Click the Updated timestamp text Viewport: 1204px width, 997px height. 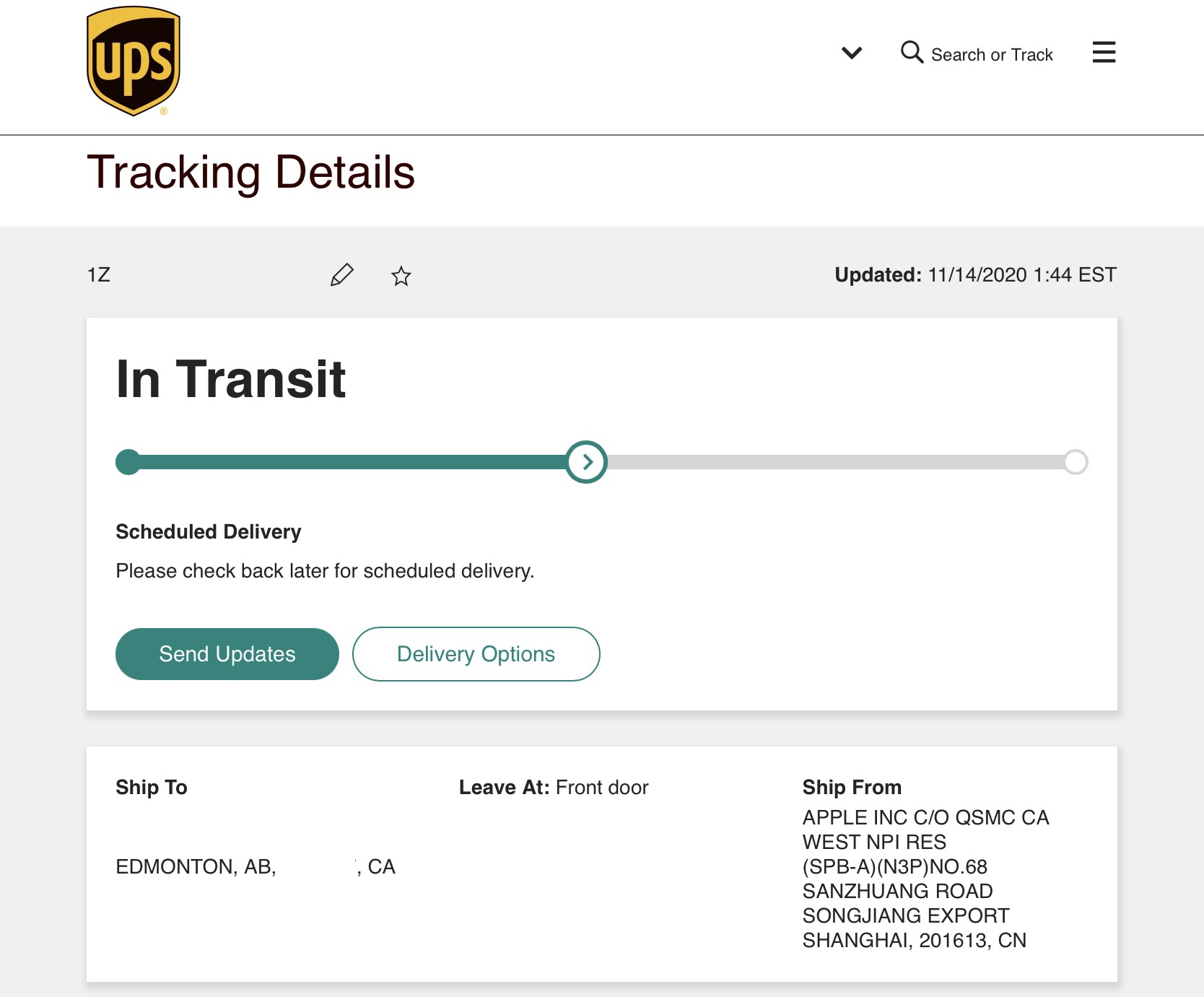click(x=975, y=275)
